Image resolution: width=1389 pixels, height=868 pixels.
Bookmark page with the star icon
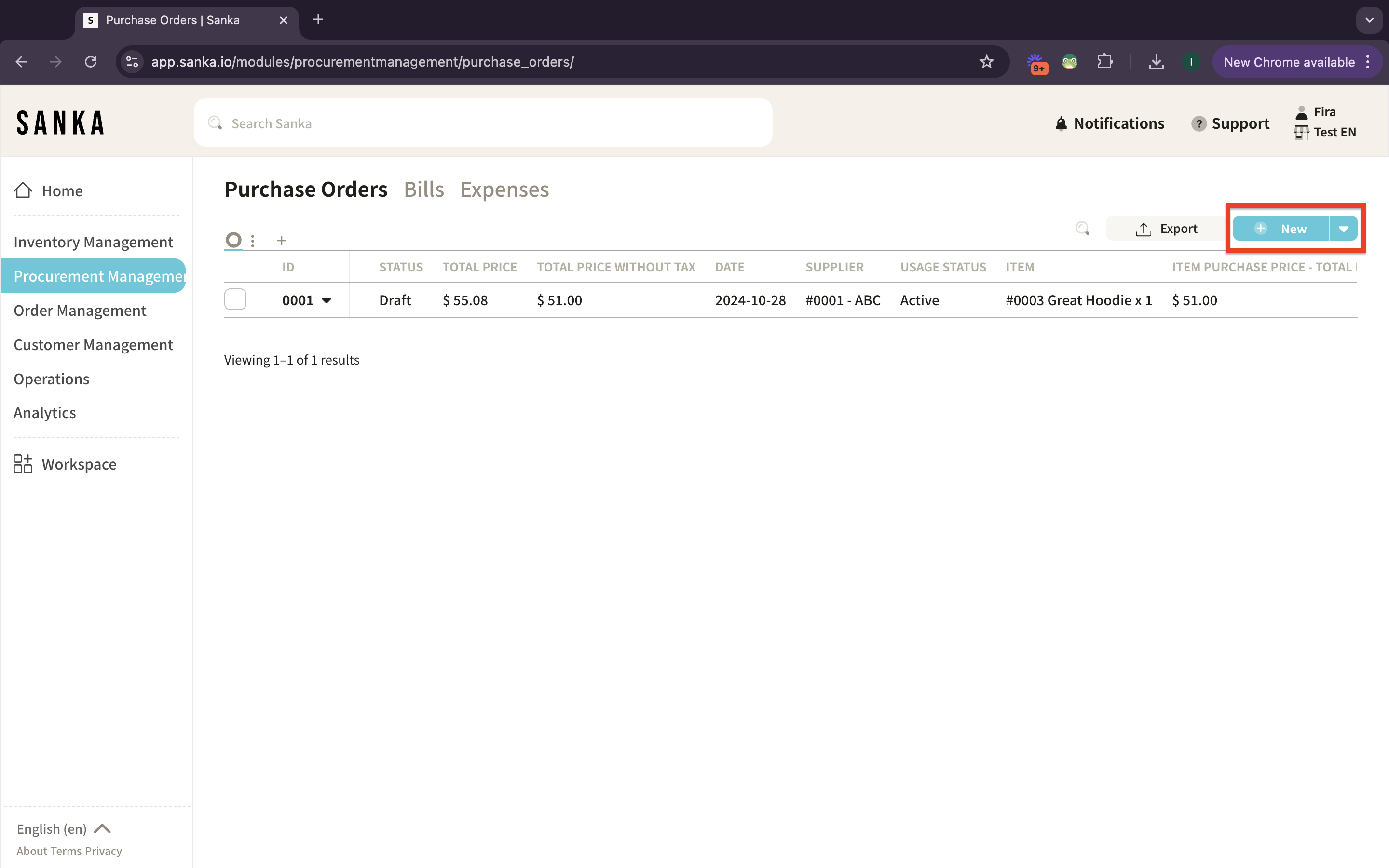[x=986, y=61]
